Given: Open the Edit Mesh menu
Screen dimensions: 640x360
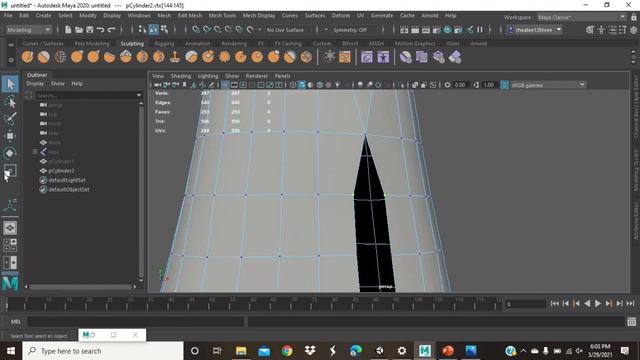Looking at the screenshot, I should click(189, 16).
